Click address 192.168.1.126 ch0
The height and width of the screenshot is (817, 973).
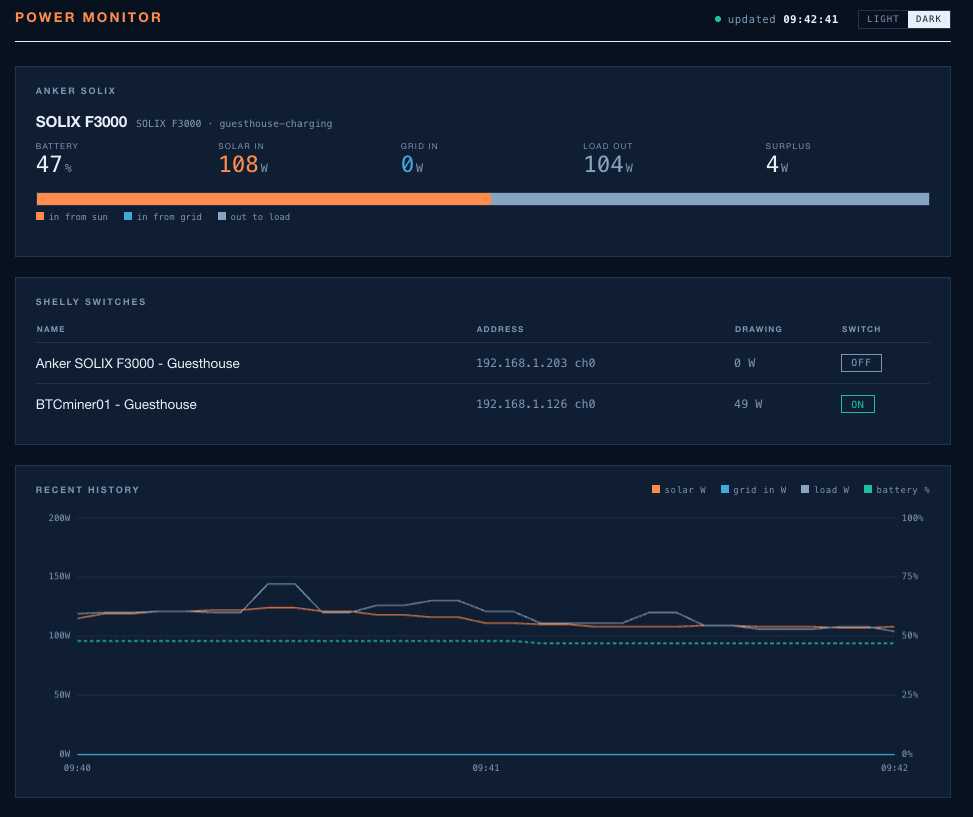(536, 404)
